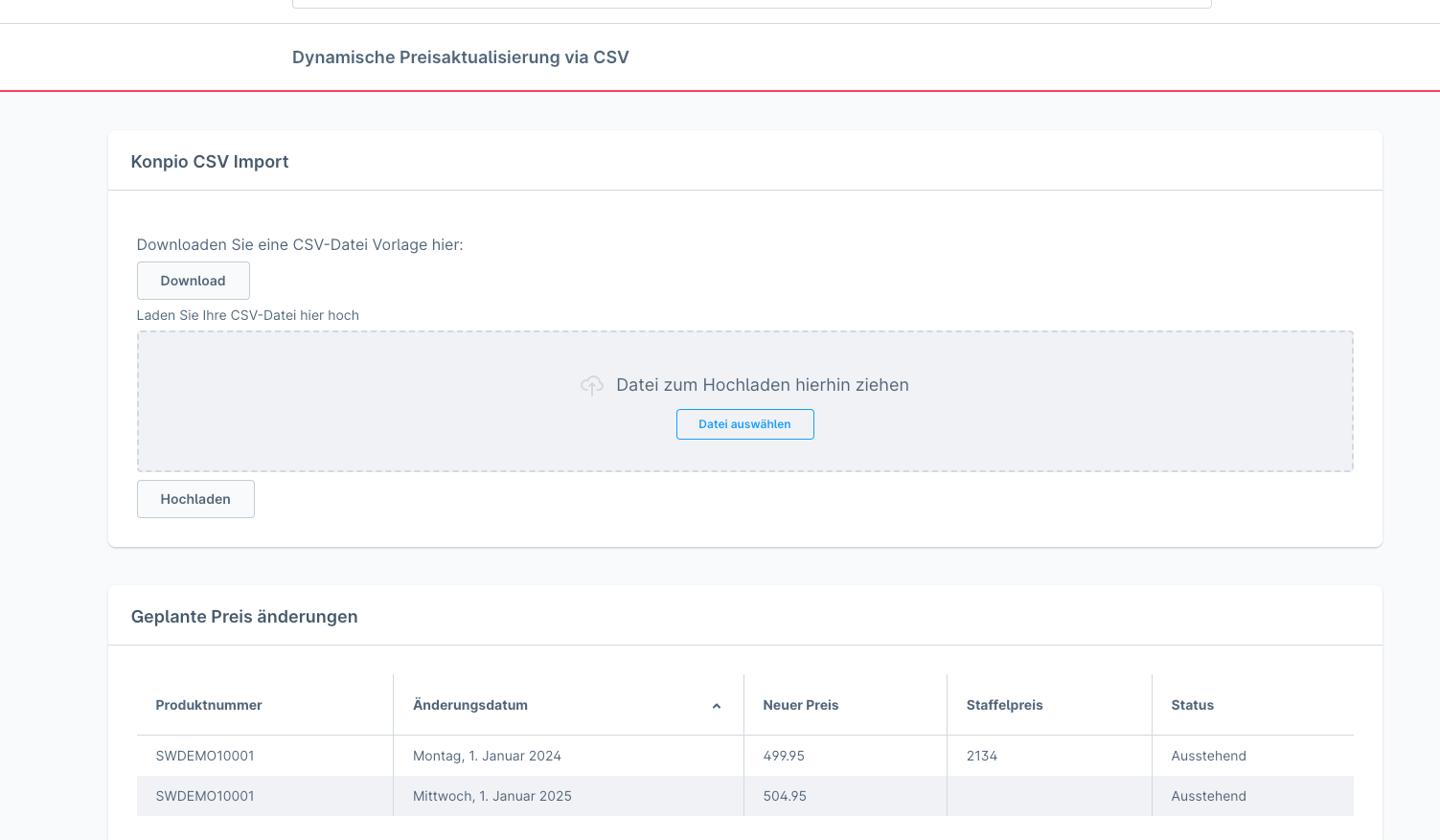Click the price value 499.95
The height and width of the screenshot is (840, 1440).
click(784, 756)
